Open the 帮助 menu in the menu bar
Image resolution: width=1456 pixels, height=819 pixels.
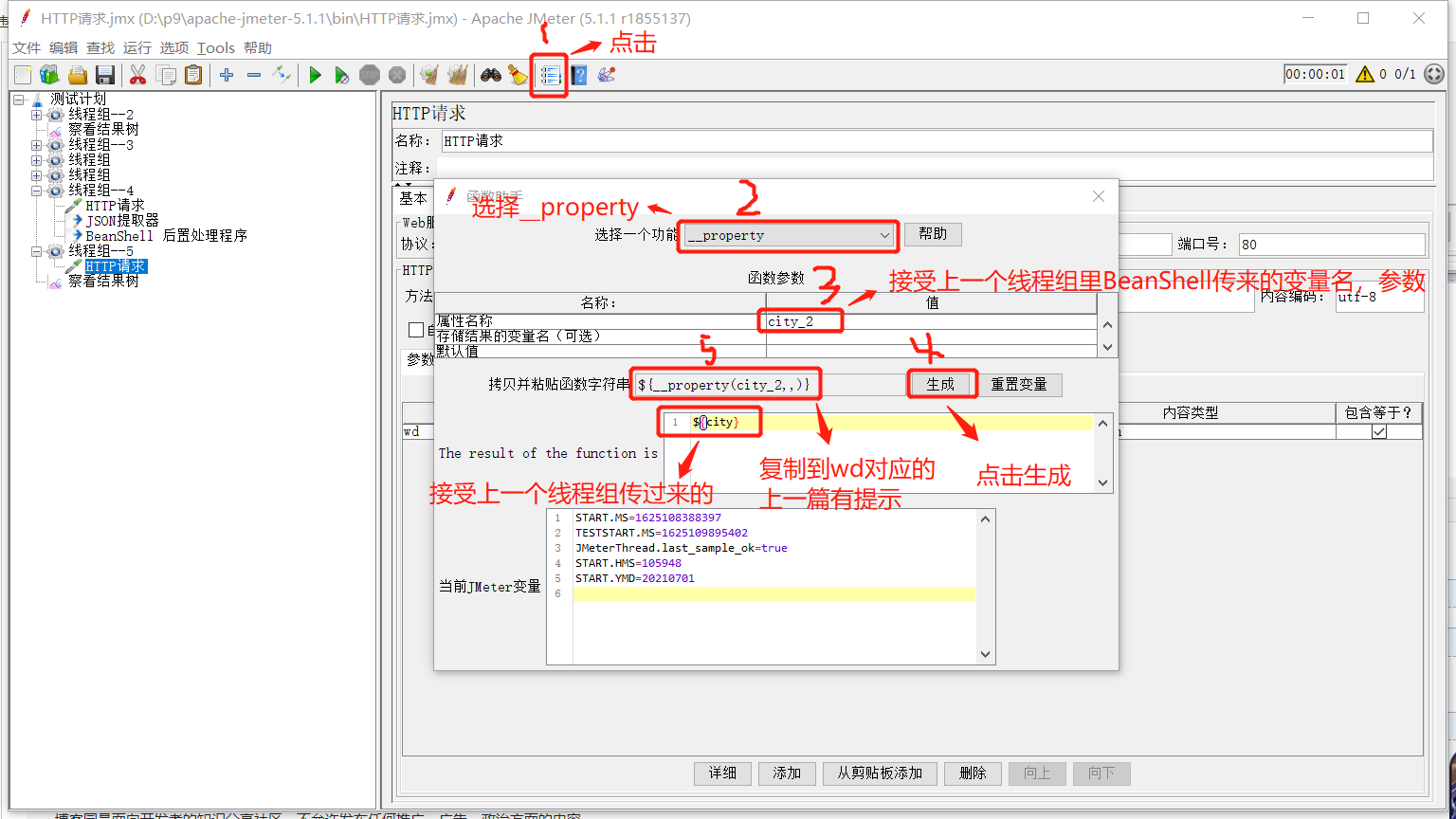point(258,48)
